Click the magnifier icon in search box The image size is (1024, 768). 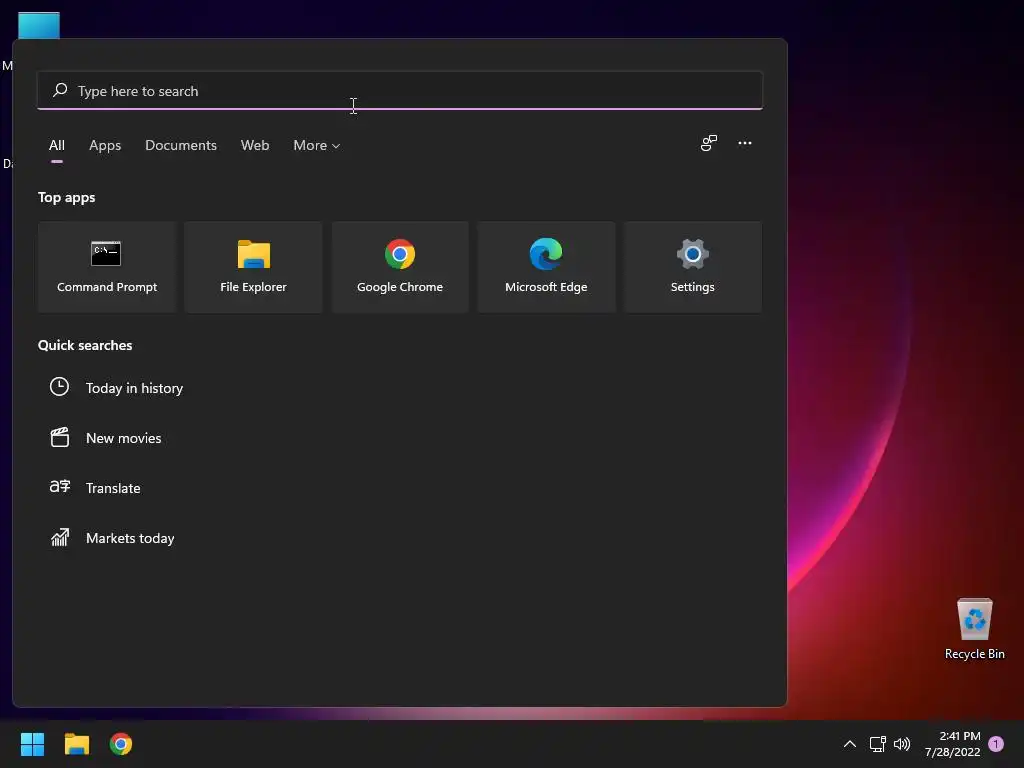coord(60,90)
